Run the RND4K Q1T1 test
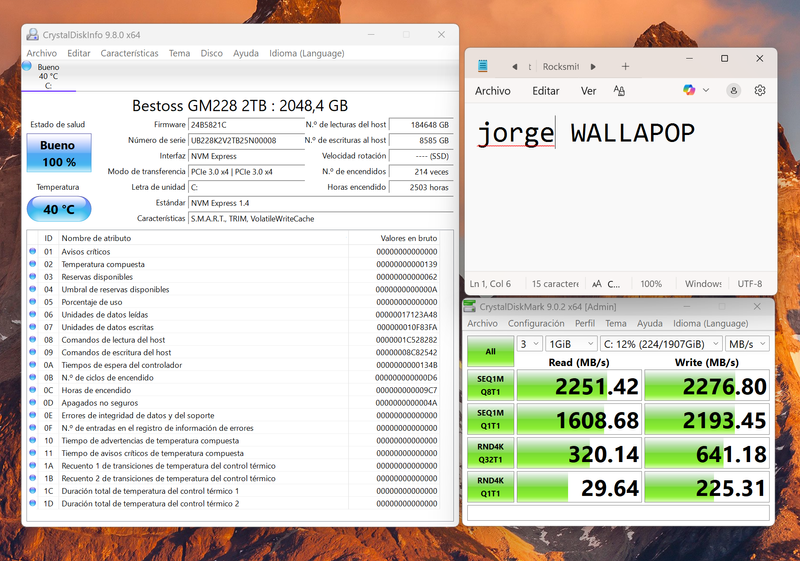Screen dimensions: 800x561 [x=490, y=487]
